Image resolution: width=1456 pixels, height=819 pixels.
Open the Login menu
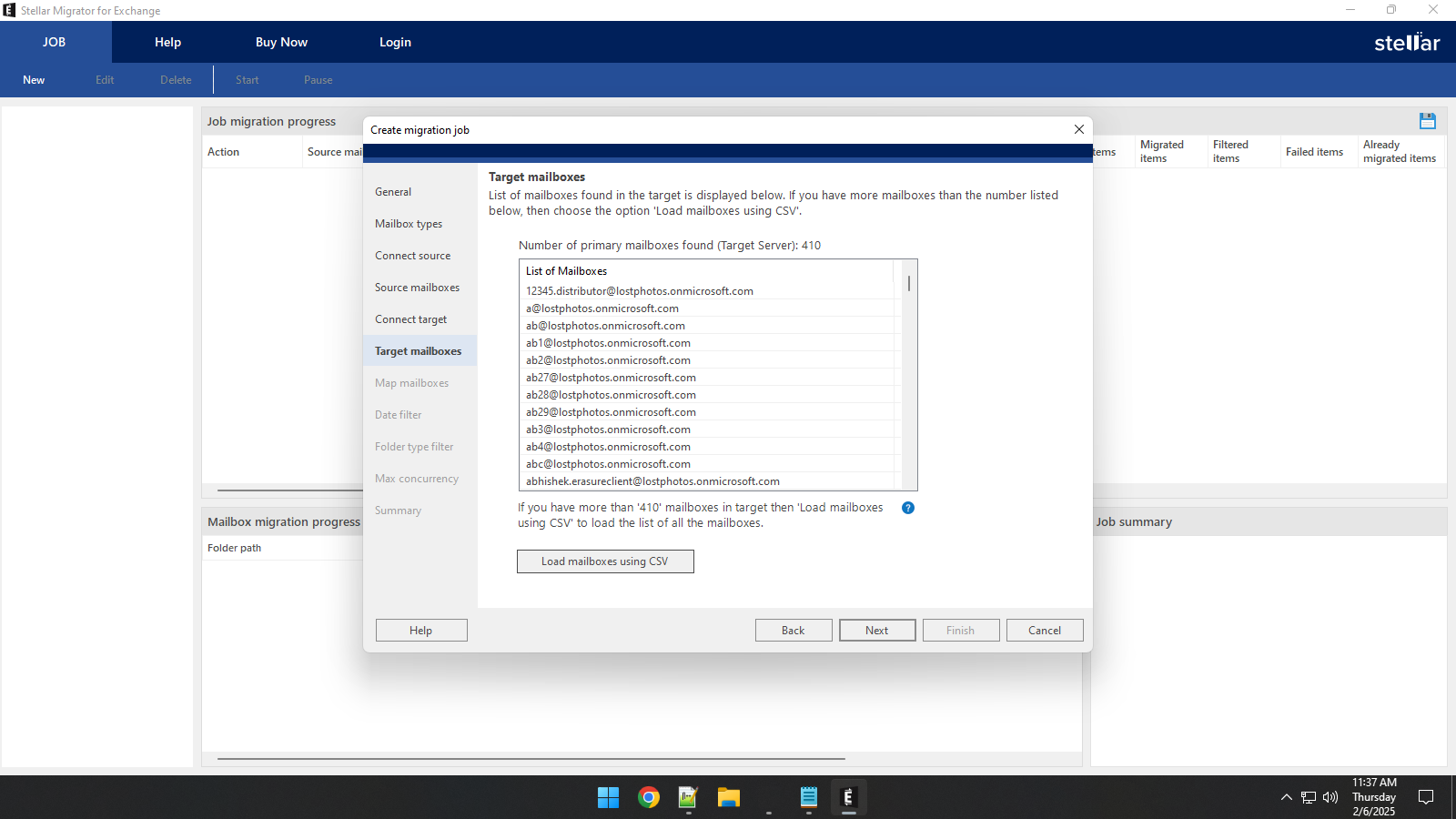(x=395, y=42)
